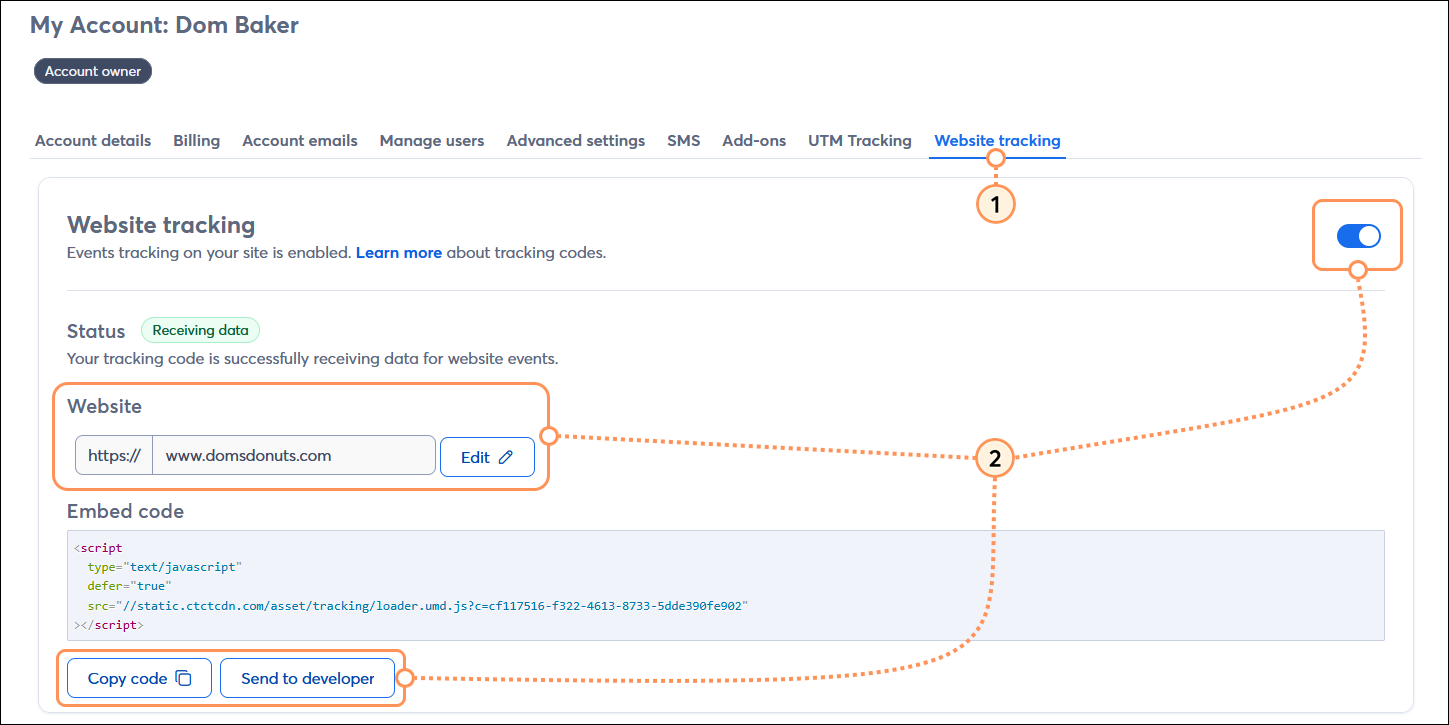Select the Add-ons tab
The image size is (1449, 725).
click(753, 140)
